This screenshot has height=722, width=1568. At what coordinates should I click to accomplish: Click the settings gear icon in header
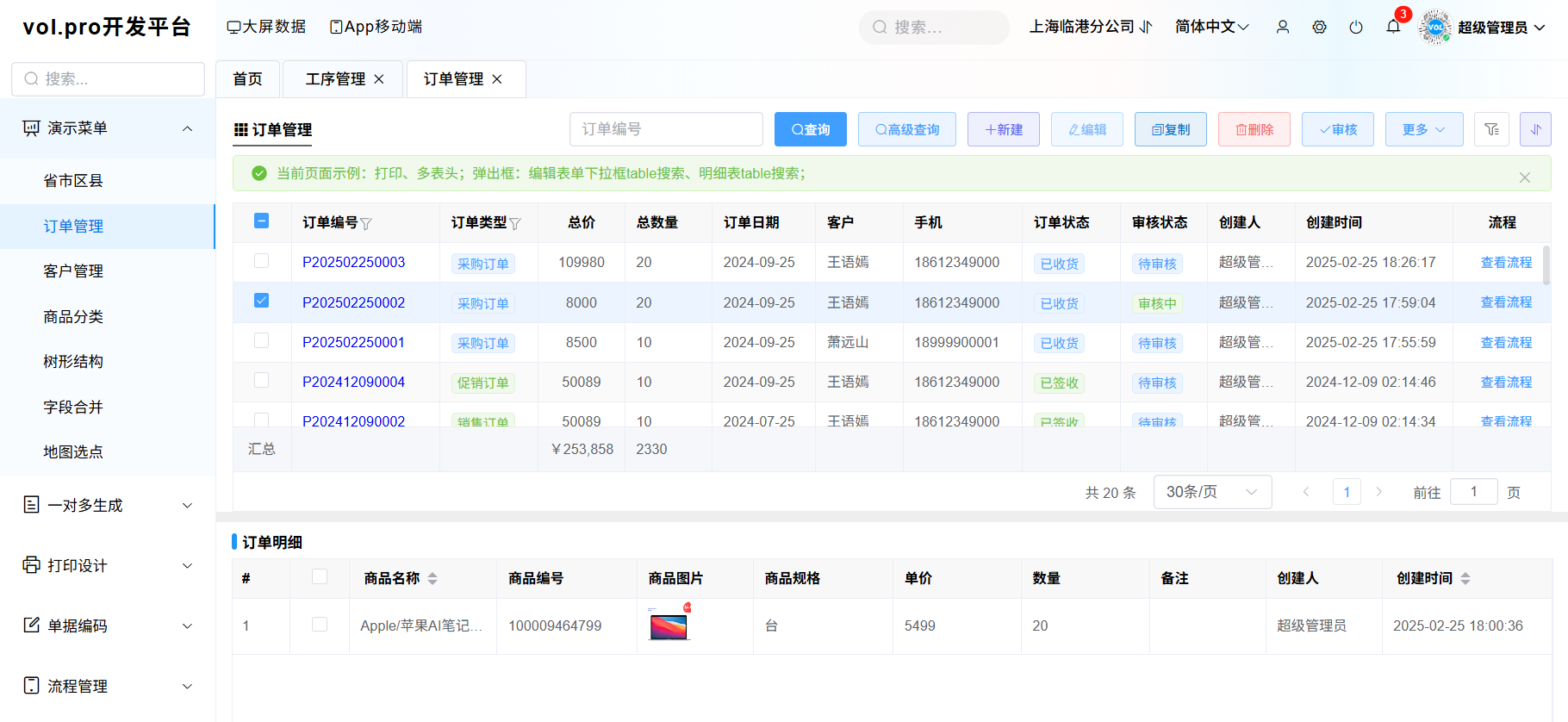(1319, 27)
